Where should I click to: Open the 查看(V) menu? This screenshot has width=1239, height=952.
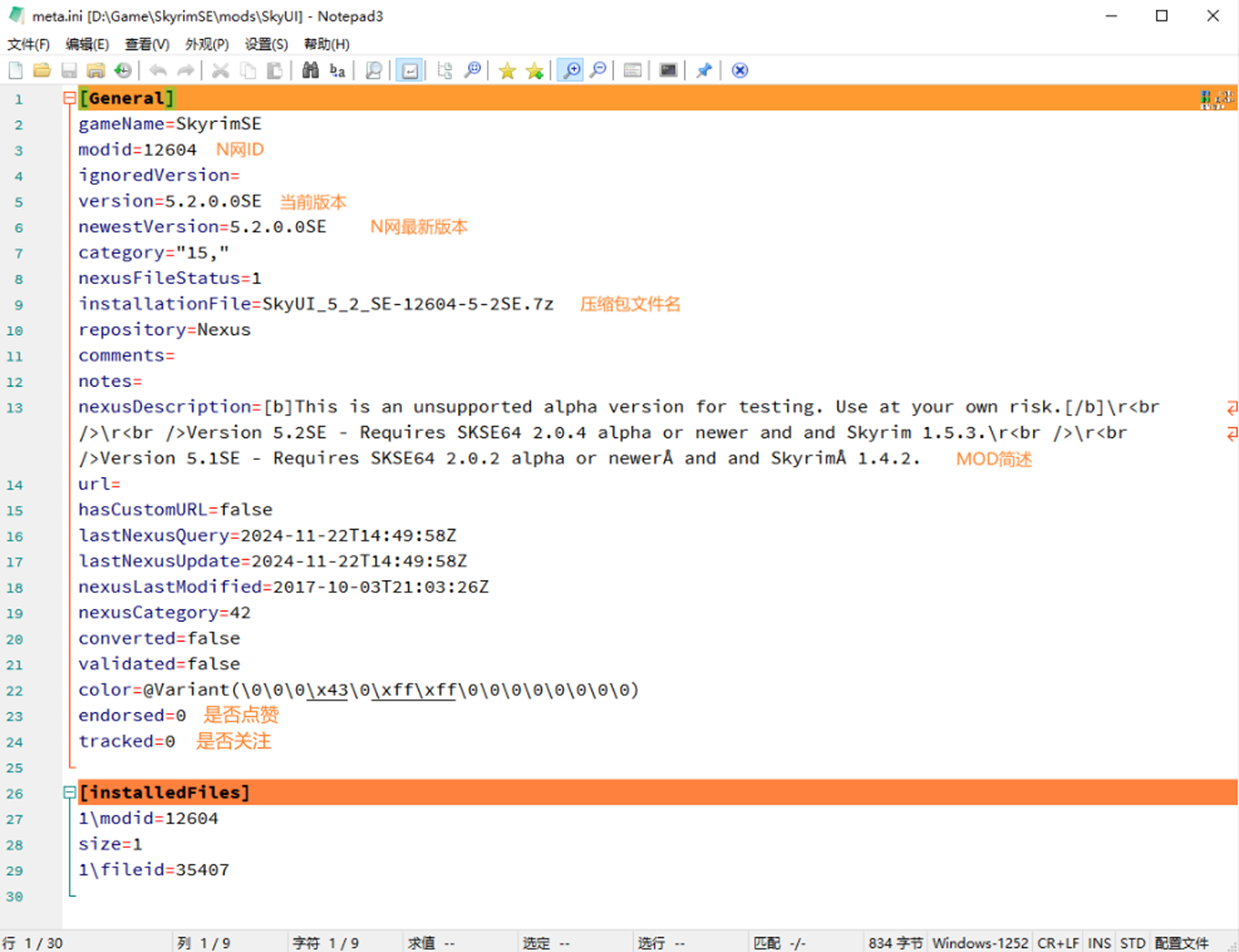click(147, 44)
